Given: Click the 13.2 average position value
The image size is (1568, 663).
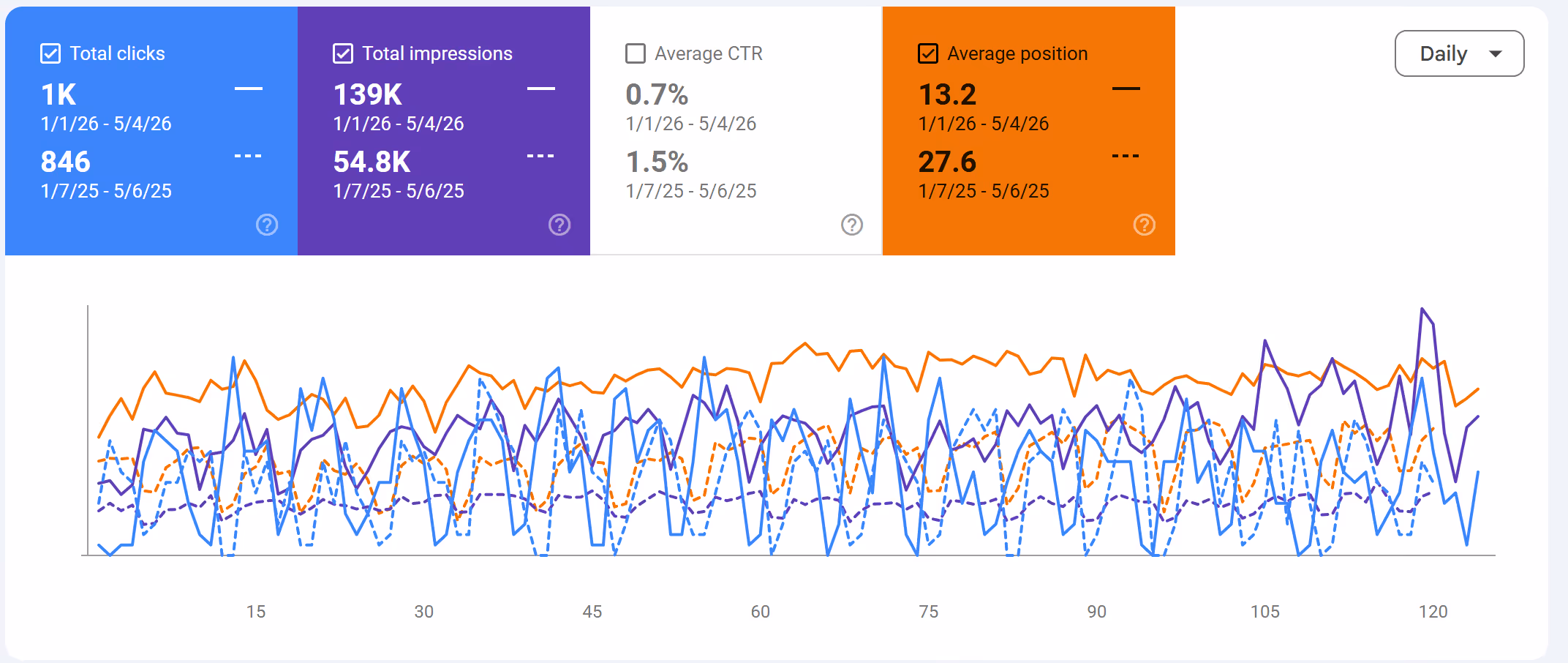Looking at the screenshot, I should (947, 94).
